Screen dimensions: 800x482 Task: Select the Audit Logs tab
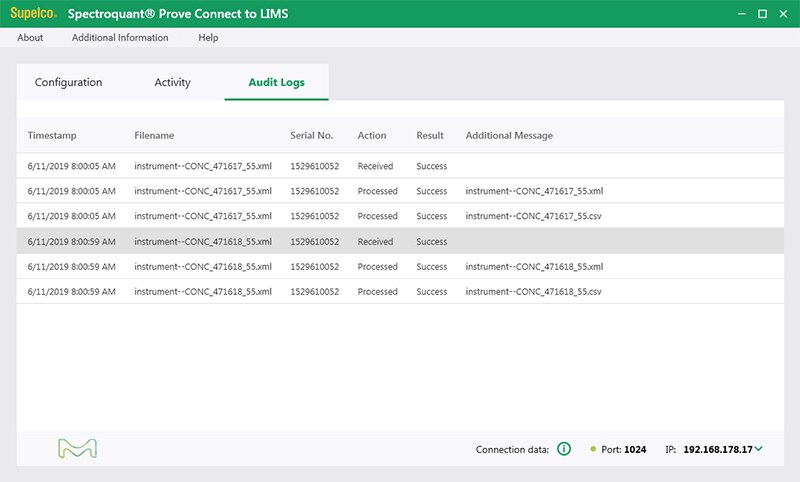coord(276,82)
